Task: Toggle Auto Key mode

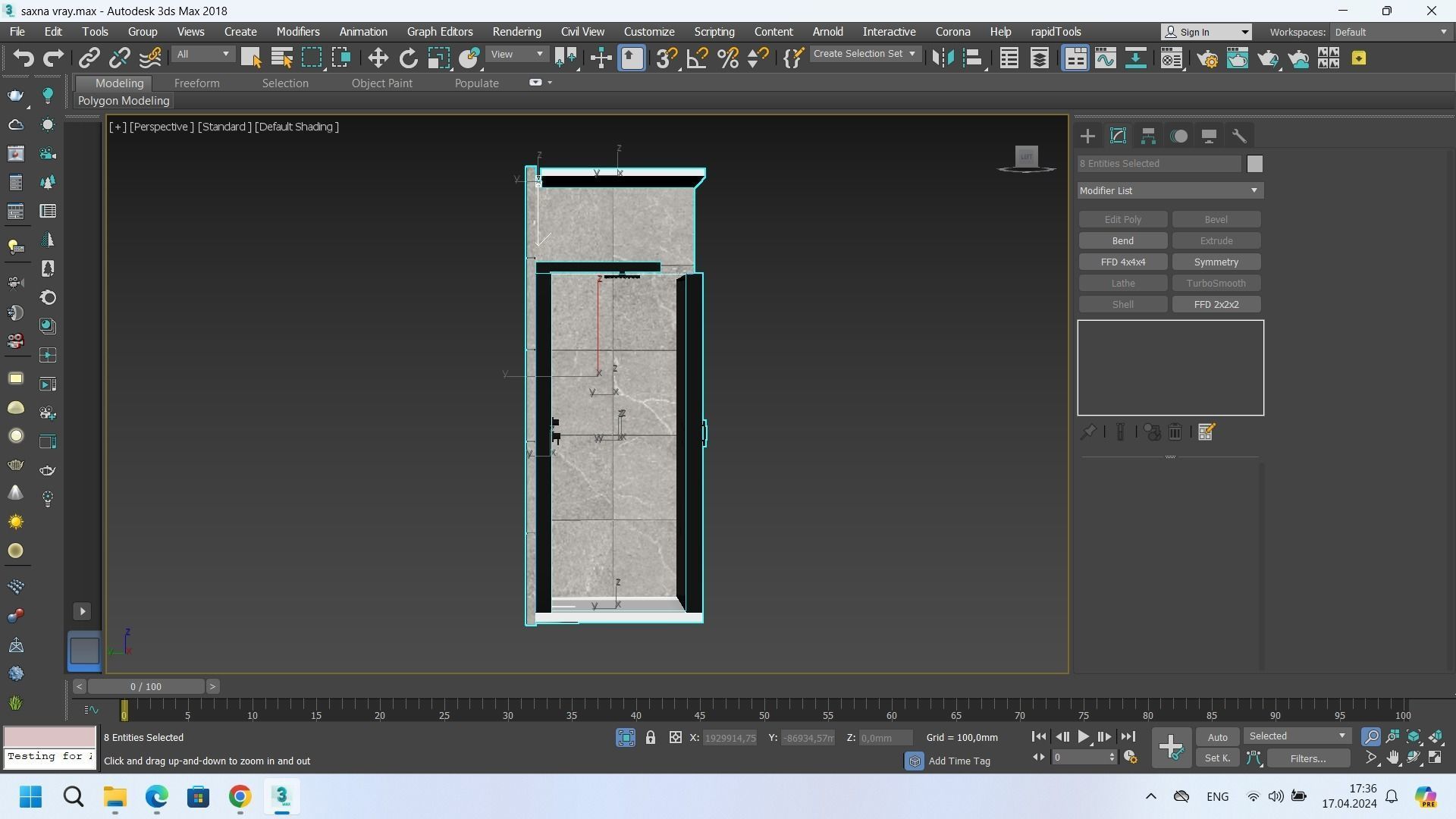Action: point(1217,737)
